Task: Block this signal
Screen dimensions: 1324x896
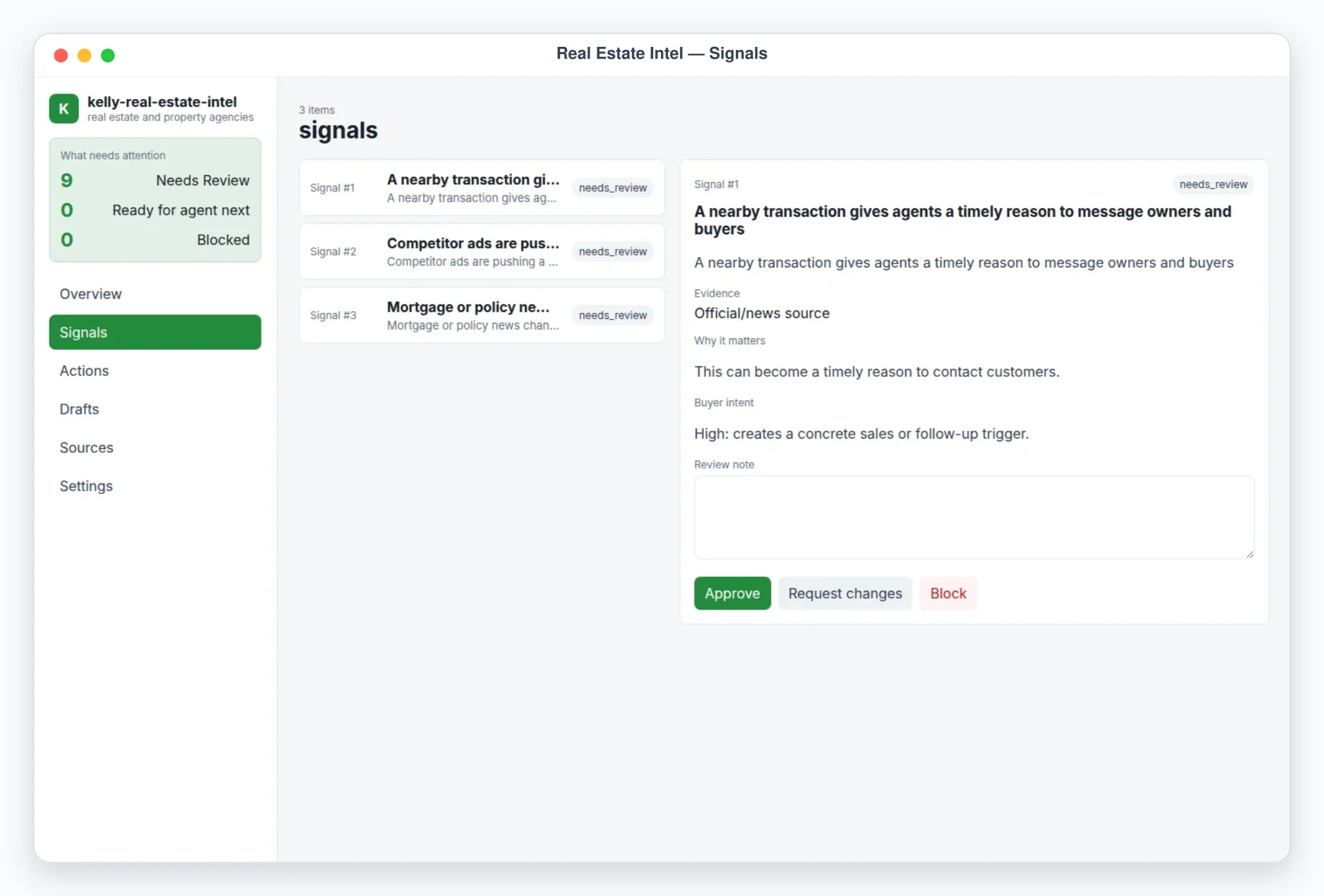Action: 948,593
